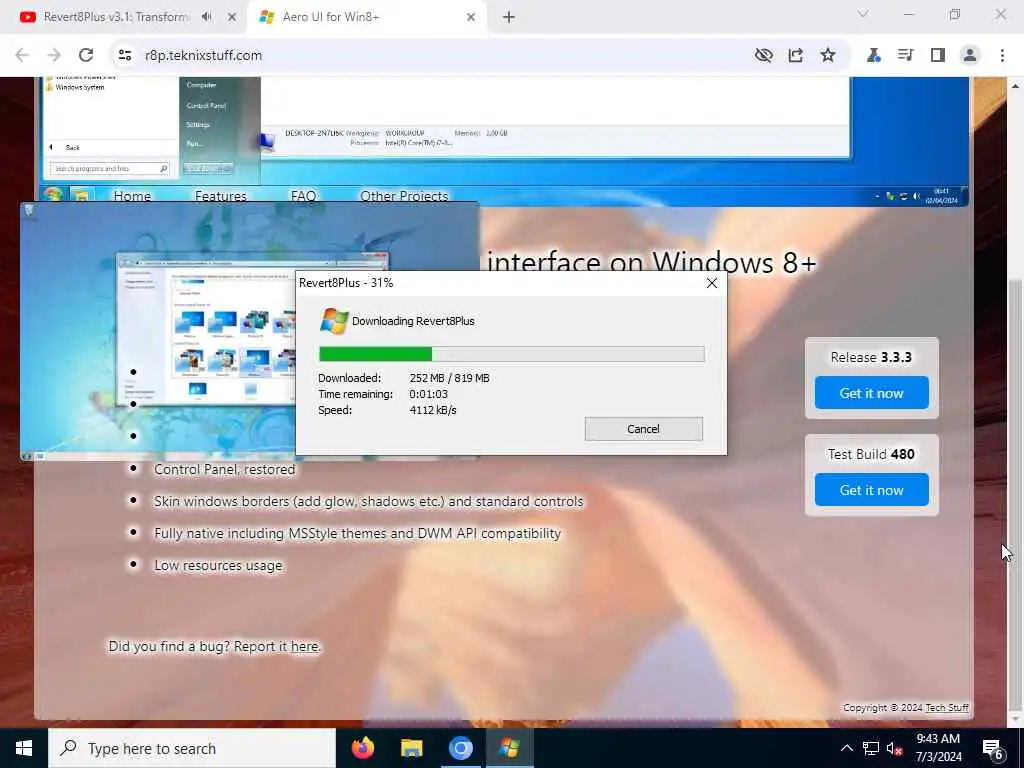This screenshot has width=1024, height=768.
Task: Open the Chrome profile avatar
Action: (970, 56)
